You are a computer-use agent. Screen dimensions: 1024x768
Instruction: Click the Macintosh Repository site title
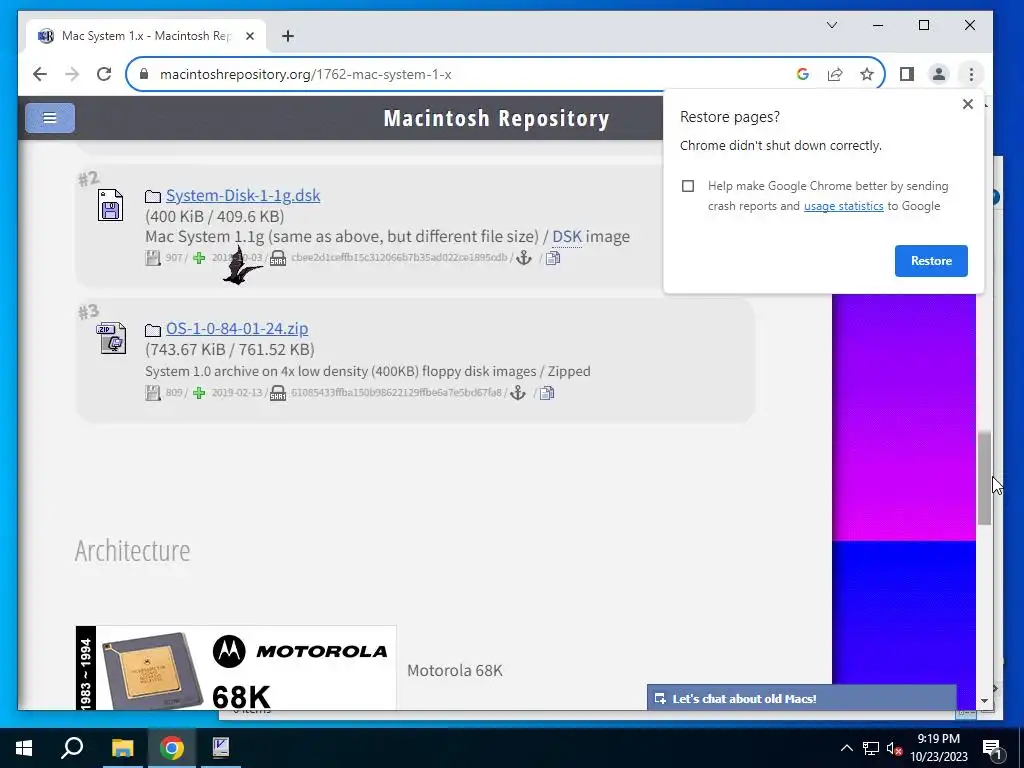[x=496, y=118]
